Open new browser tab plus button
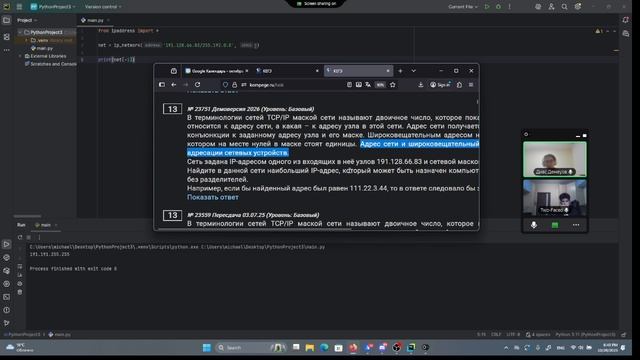640x360 pixels. click(400, 71)
